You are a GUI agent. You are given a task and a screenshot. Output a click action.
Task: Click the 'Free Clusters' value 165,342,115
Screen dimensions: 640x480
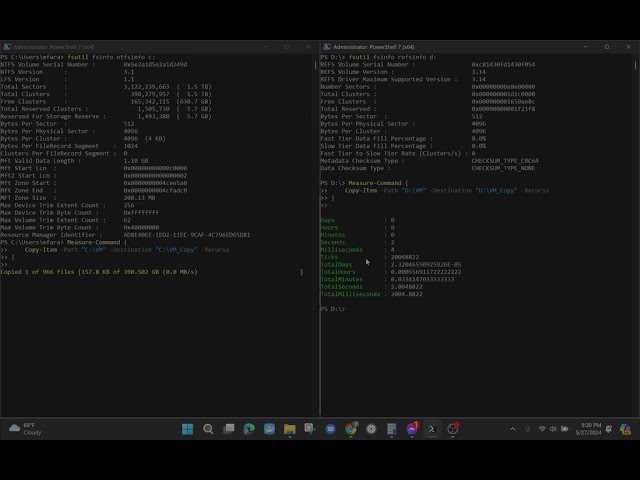[150, 102]
